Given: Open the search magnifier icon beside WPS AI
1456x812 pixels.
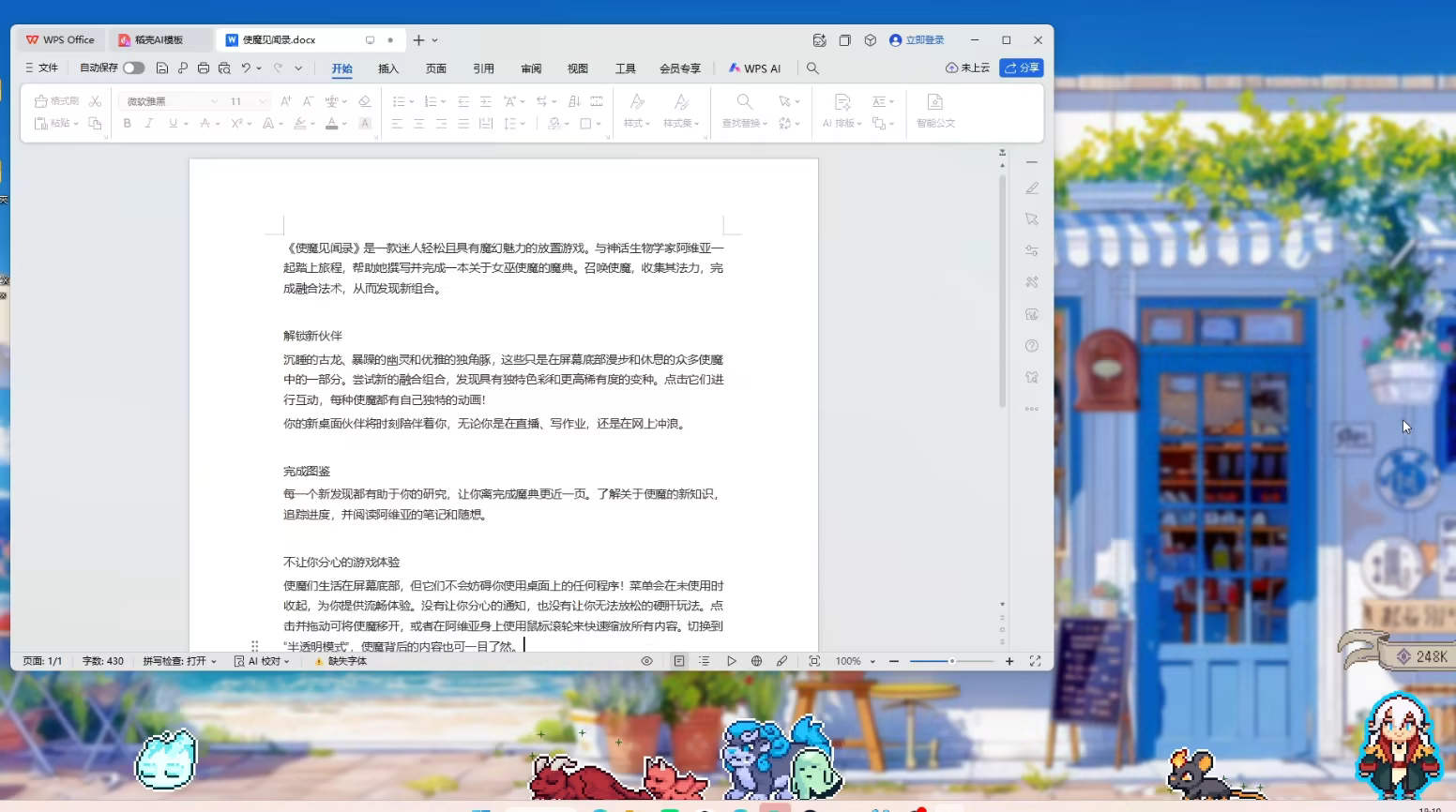Looking at the screenshot, I should pos(812,68).
